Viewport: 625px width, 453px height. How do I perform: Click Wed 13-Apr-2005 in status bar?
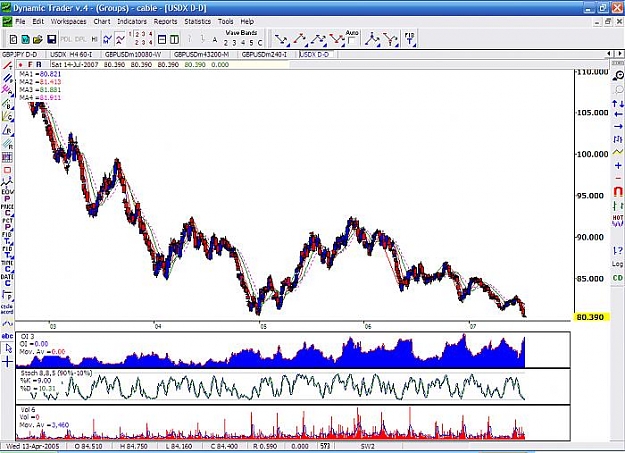pyautogui.click(x=33, y=446)
